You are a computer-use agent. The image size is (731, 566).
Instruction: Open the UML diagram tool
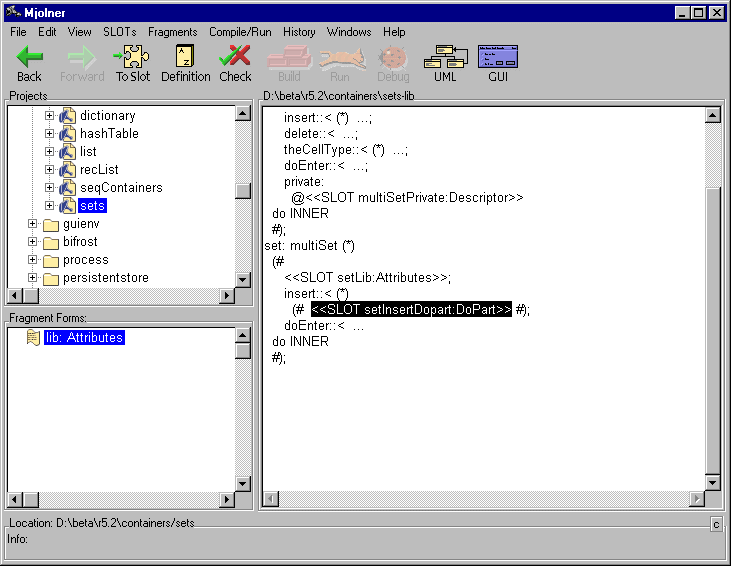444,57
